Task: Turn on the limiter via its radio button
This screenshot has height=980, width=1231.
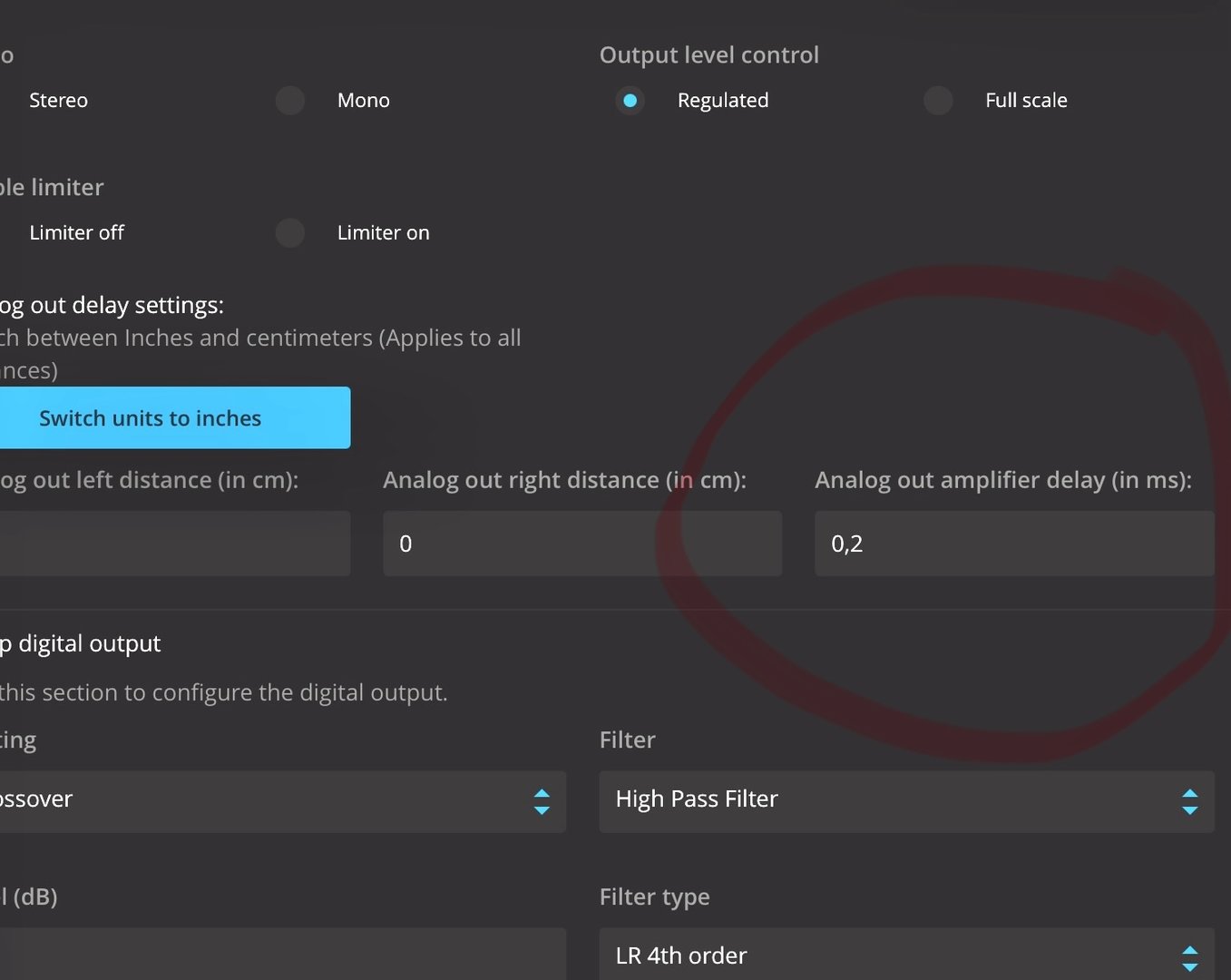Action: [290, 233]
